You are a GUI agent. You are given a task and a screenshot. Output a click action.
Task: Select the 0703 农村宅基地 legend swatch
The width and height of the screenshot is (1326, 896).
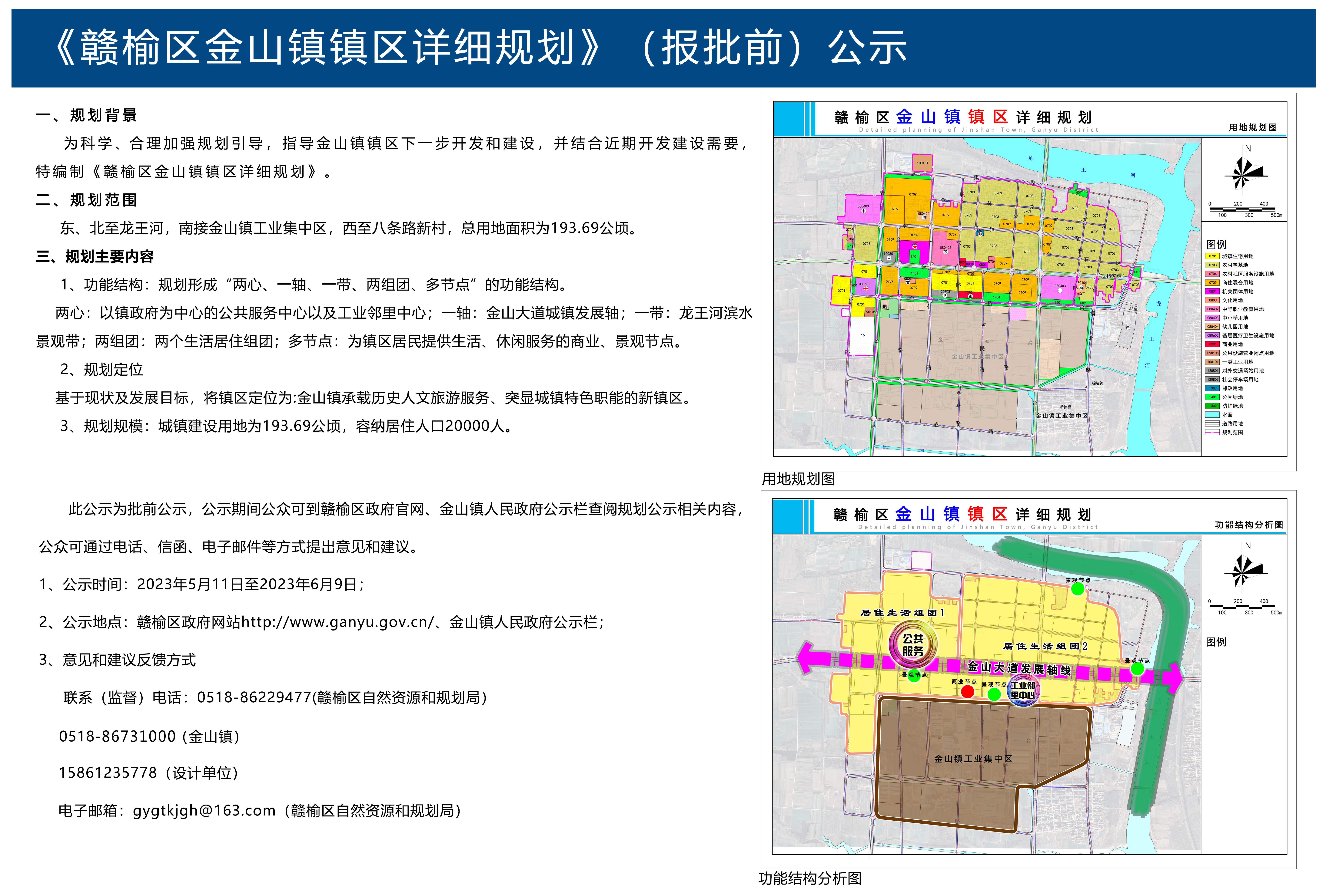(x=1212, y=265)
